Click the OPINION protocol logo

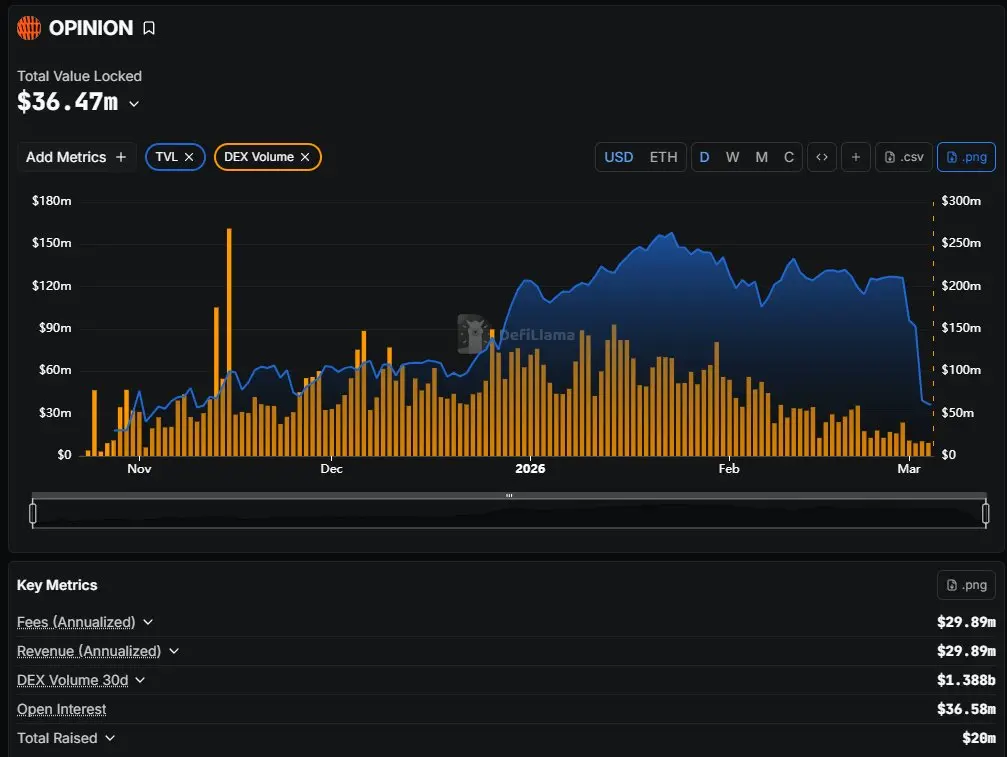click(29, 29)
